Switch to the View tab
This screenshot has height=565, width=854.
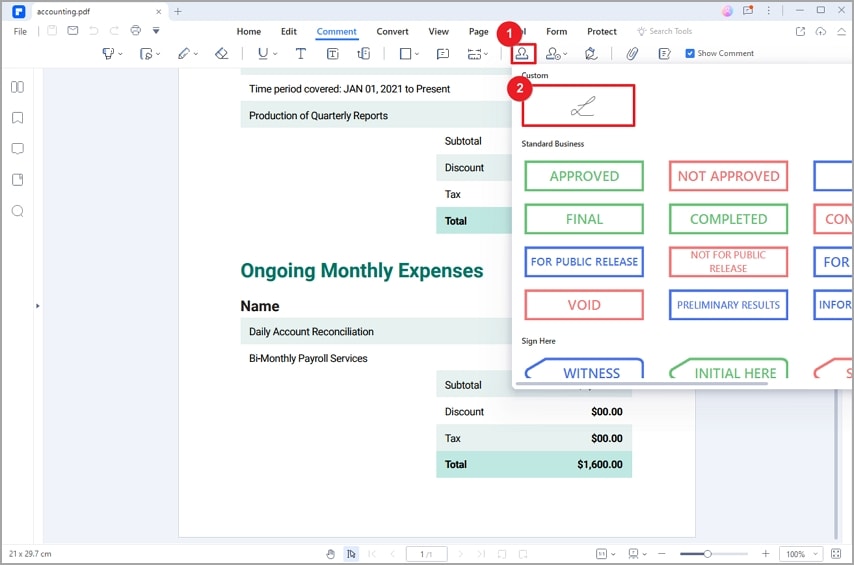coord(438,32)
